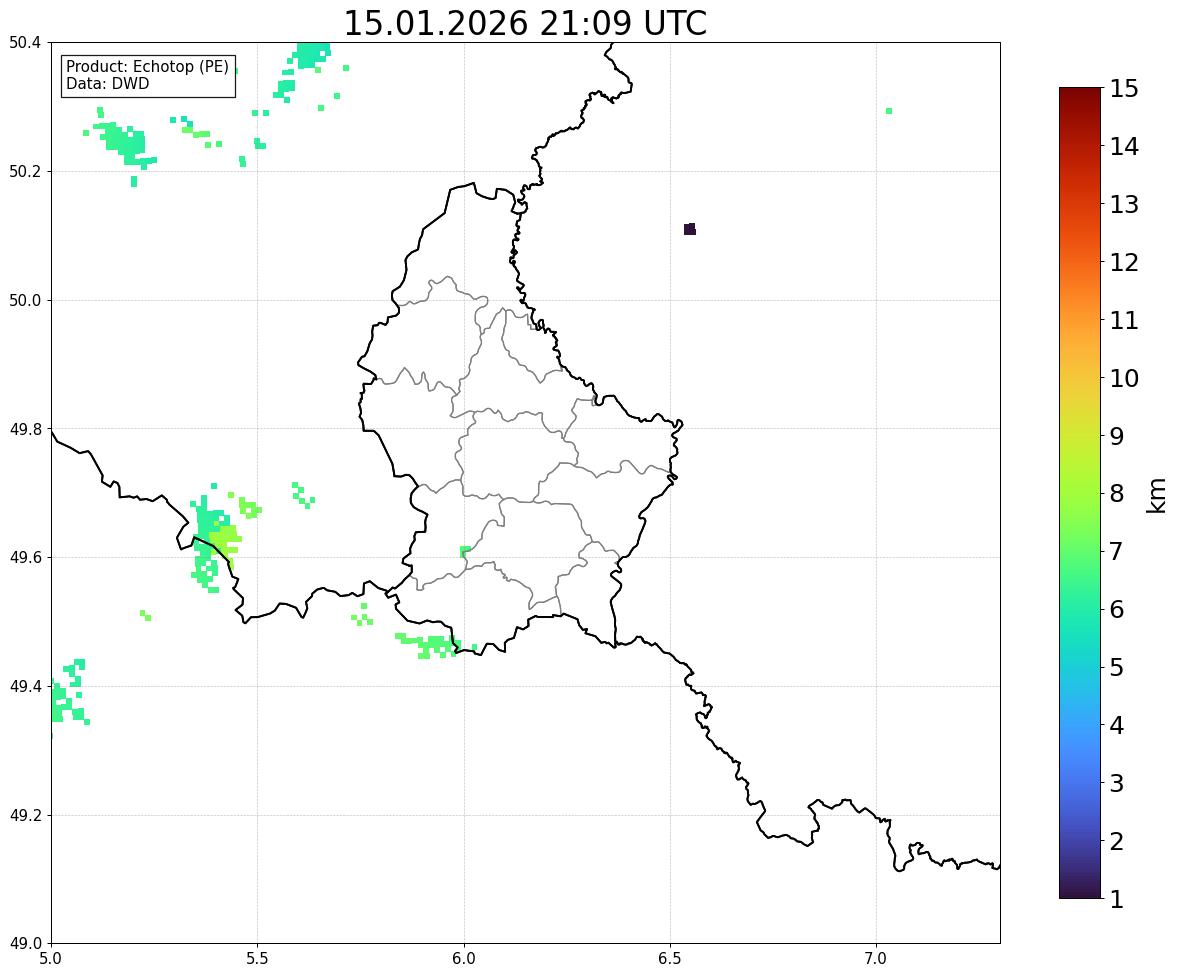Screen dimensions: 1178x976
Task: Click the colorbar tick label 11
Action: pos(1124,320)
